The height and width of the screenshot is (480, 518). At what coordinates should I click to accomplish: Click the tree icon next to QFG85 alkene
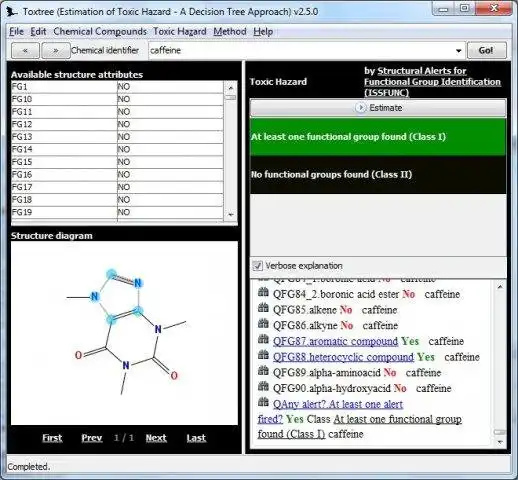tap(263, 308)
